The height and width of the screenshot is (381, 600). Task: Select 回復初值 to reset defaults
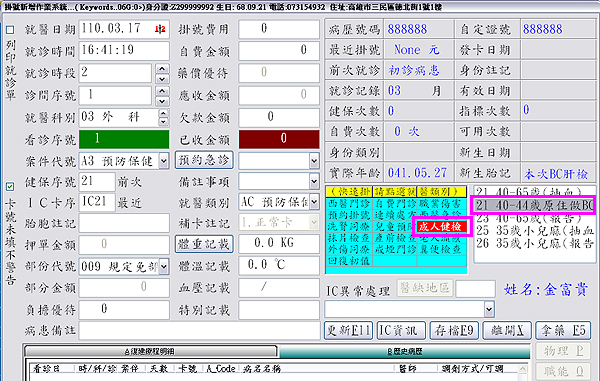[x=349, y=261]
